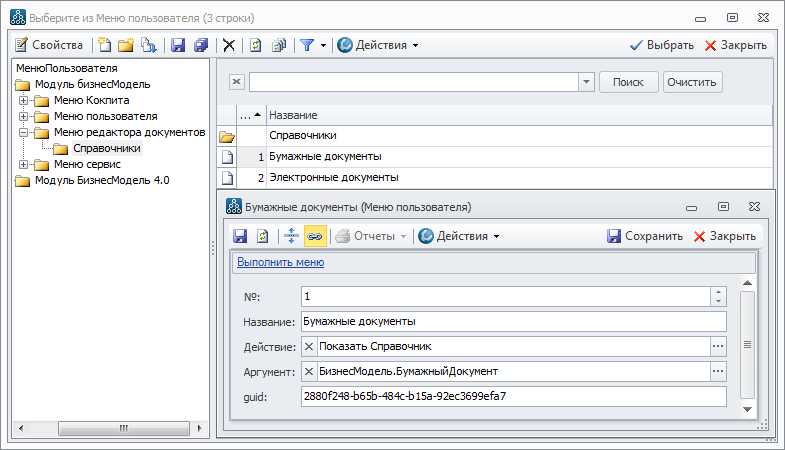The height and width of the screenshot is (450, 785).
Task: Toggle the highlighted link icon in editor toolbar
Action: pyautogui.click(x=315, y=236)
